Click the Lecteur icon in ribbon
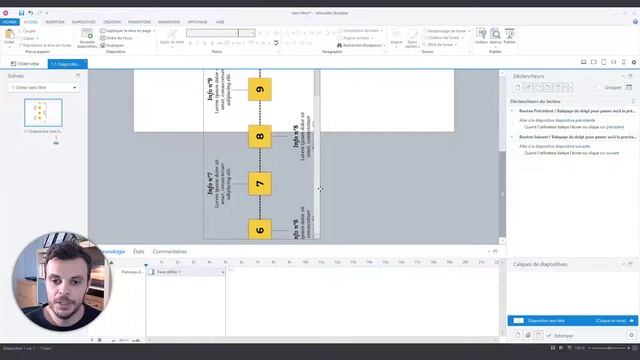This screenshot has height=360, width=640. [481, 36]
